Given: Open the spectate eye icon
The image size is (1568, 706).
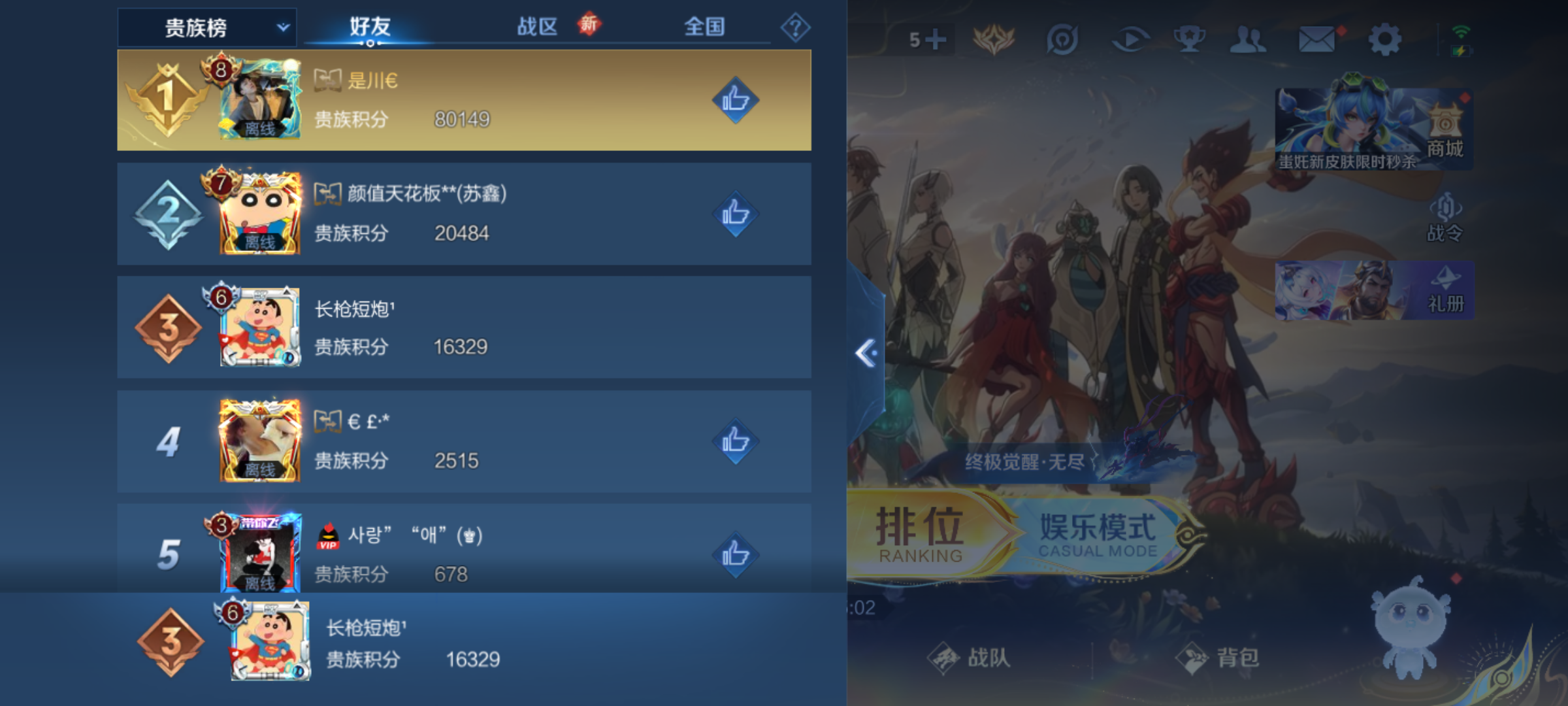Looking at the screenshot, I should (1130, 39).
